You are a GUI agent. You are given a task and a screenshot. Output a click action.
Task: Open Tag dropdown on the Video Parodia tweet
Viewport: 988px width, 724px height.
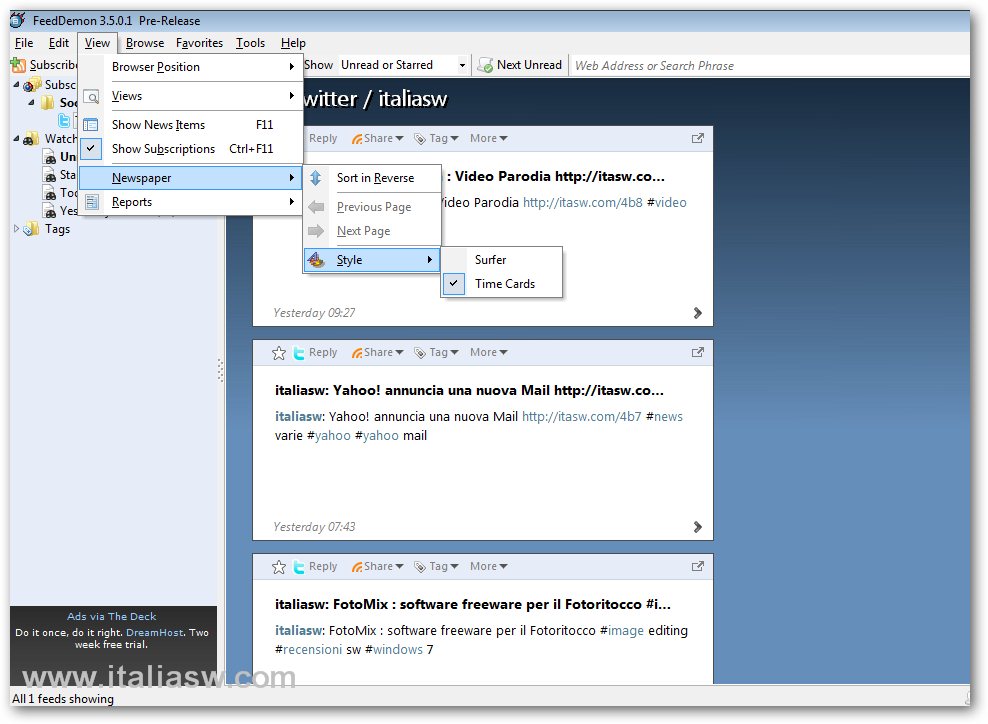click(436, 138)
